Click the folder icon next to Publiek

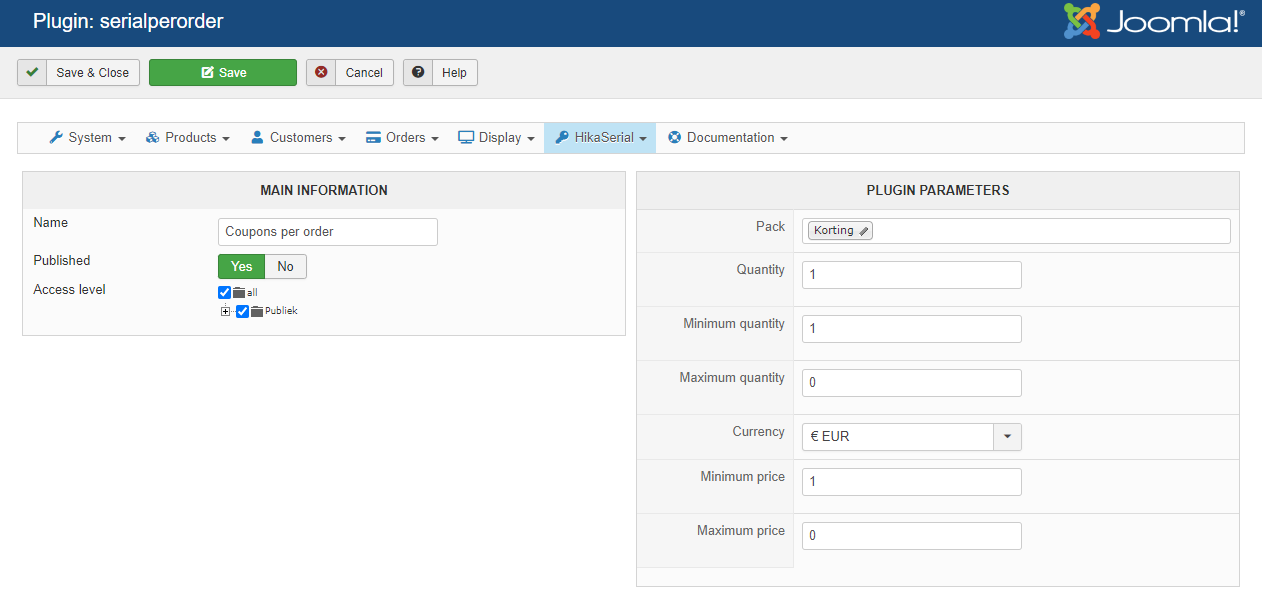pyautogui.click(x=257, y=311)
